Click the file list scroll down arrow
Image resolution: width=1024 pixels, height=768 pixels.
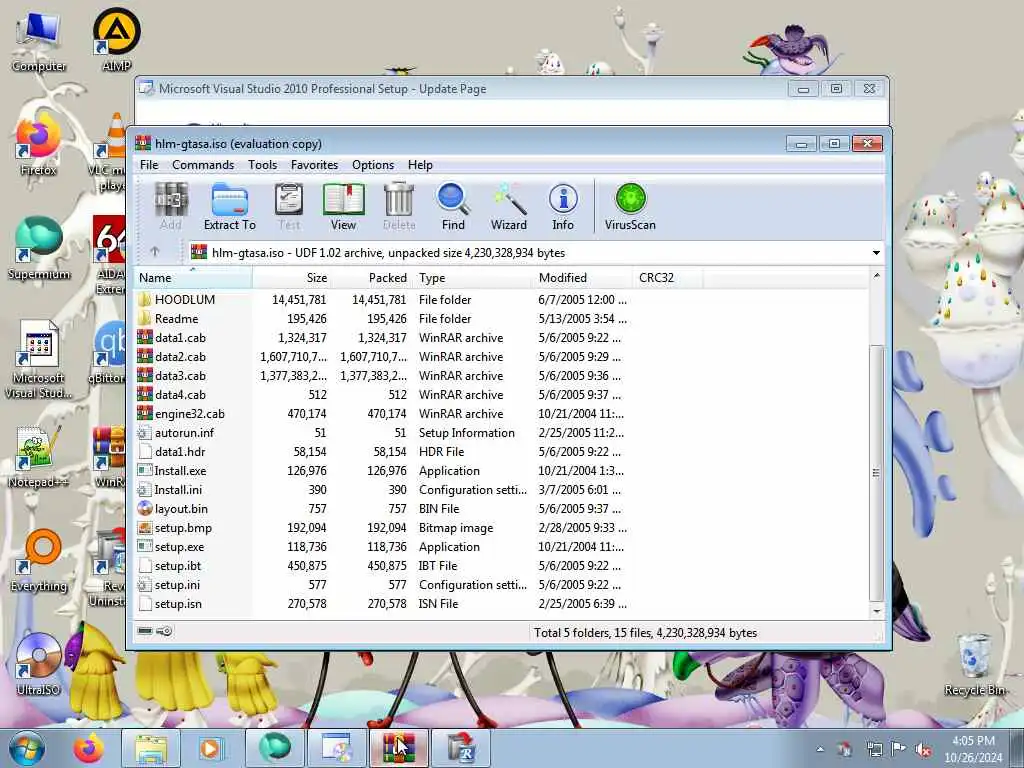coord(876,611)
